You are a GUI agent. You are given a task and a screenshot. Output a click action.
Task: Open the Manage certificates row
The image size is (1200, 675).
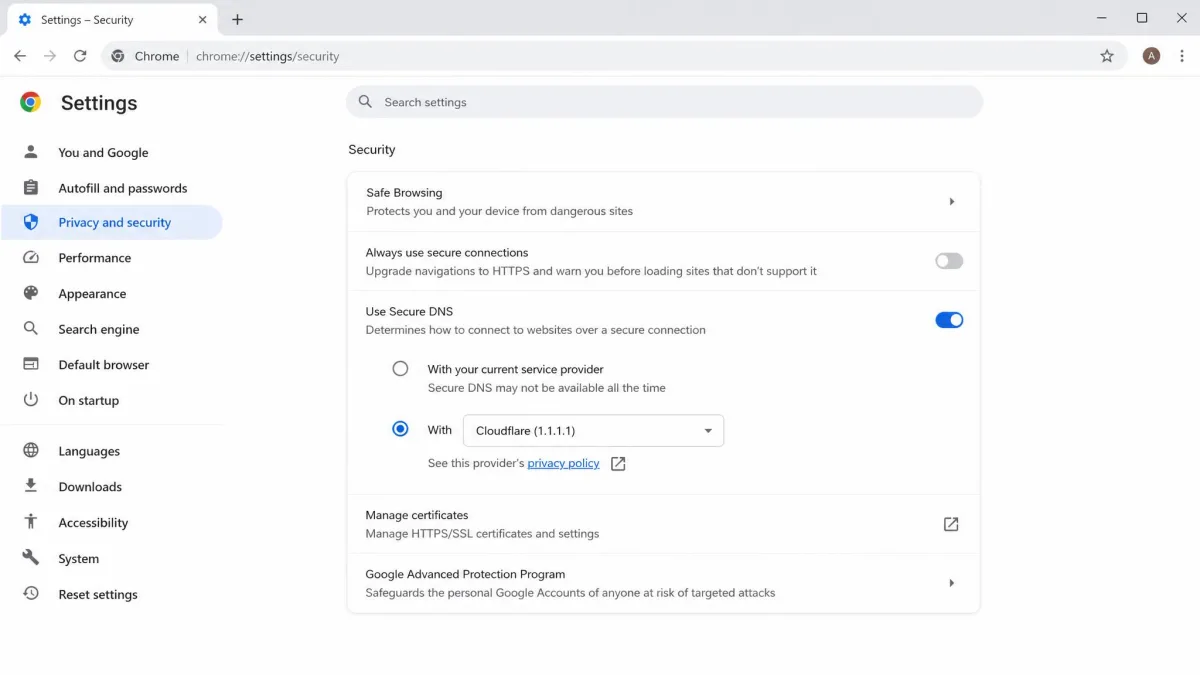pyautogui.click(x=663, y=524)
